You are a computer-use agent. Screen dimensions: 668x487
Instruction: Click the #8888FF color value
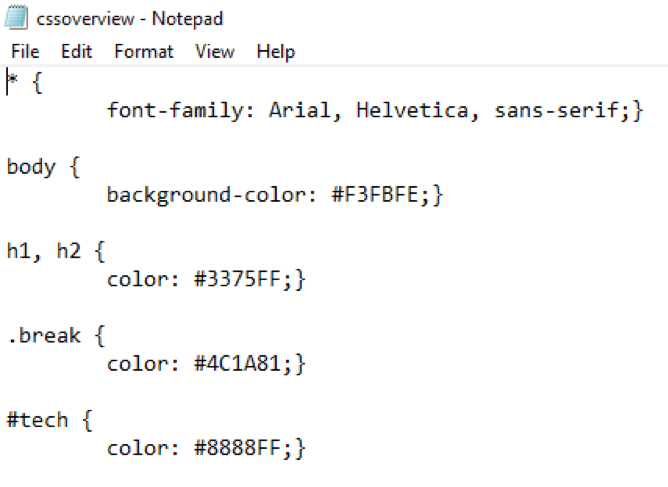click(237, 448)
